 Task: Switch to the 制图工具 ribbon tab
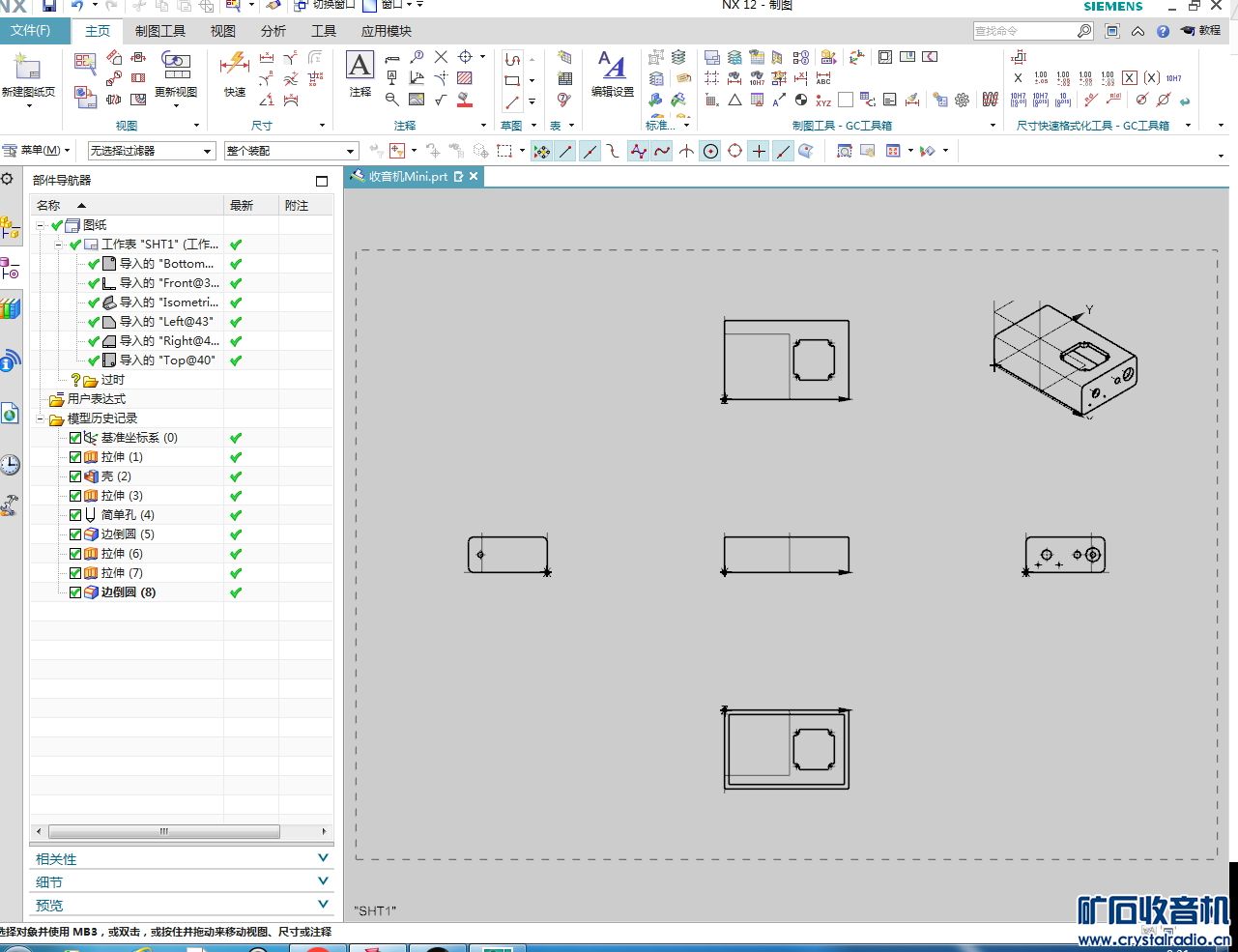159,31
